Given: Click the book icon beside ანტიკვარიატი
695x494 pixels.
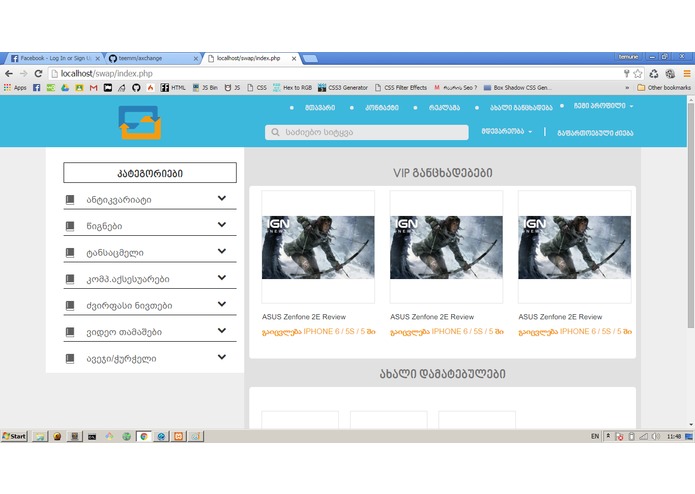Looking at the screenshot, I should tap(70, 200).
